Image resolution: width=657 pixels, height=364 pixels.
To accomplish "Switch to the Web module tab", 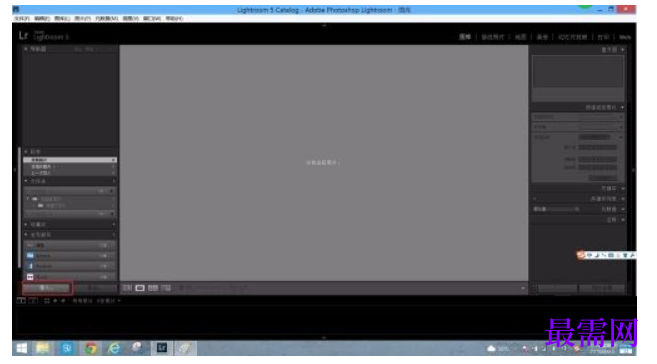I will click(625, 37).
